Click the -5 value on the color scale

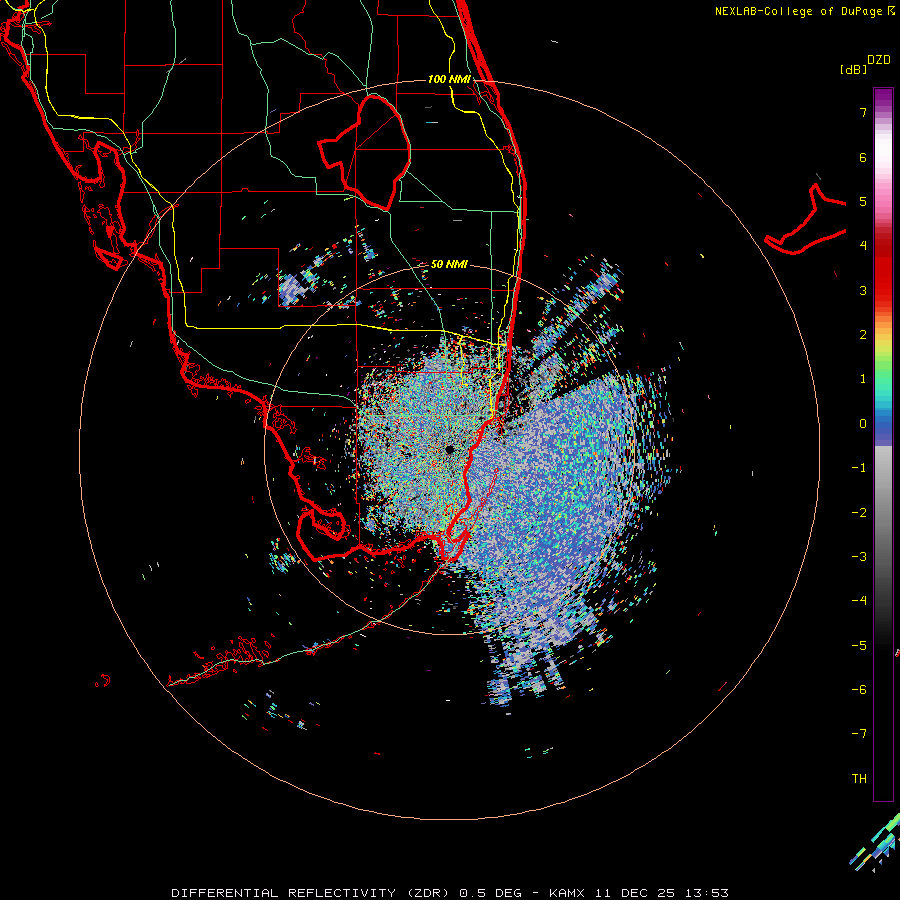859,646
